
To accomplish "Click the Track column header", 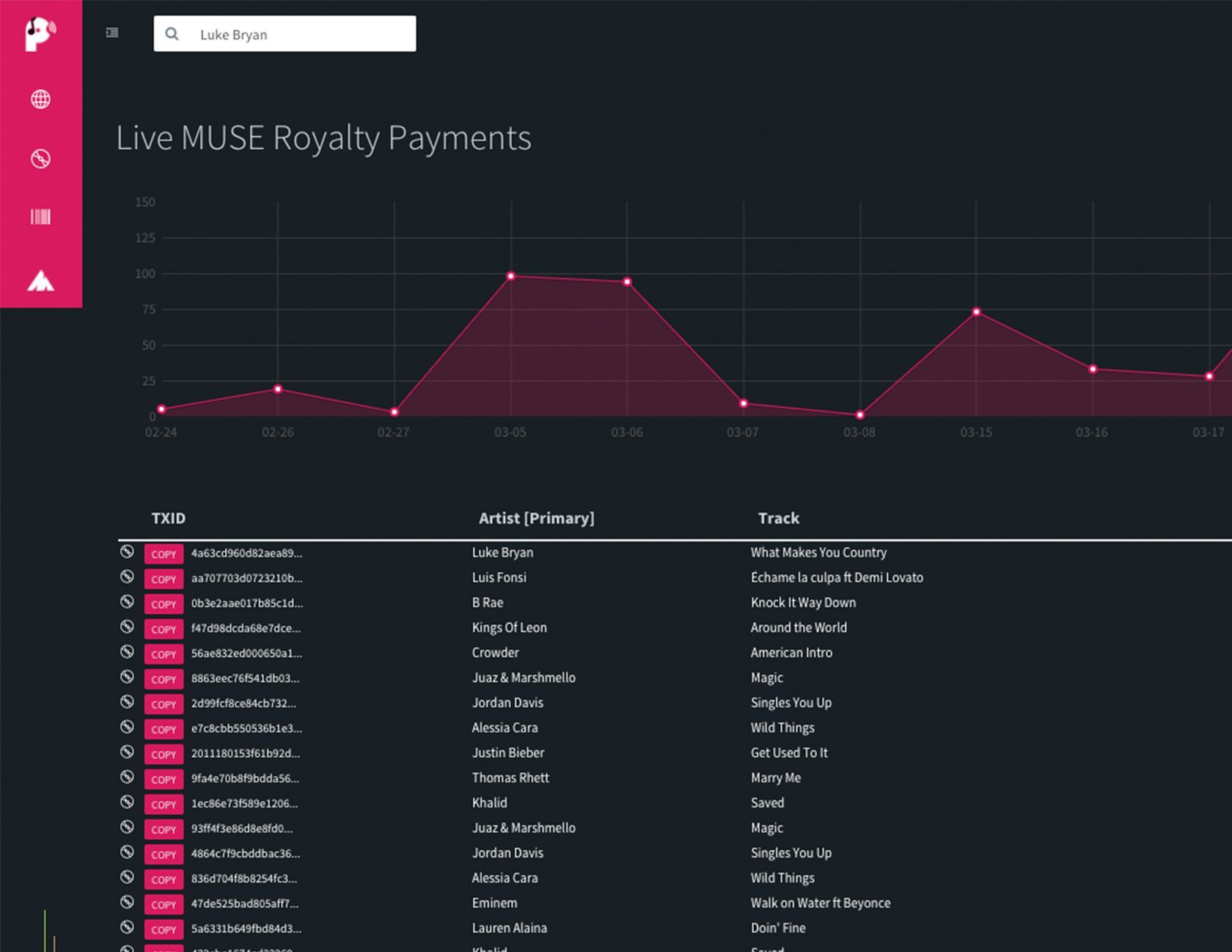I will (779, 518).
